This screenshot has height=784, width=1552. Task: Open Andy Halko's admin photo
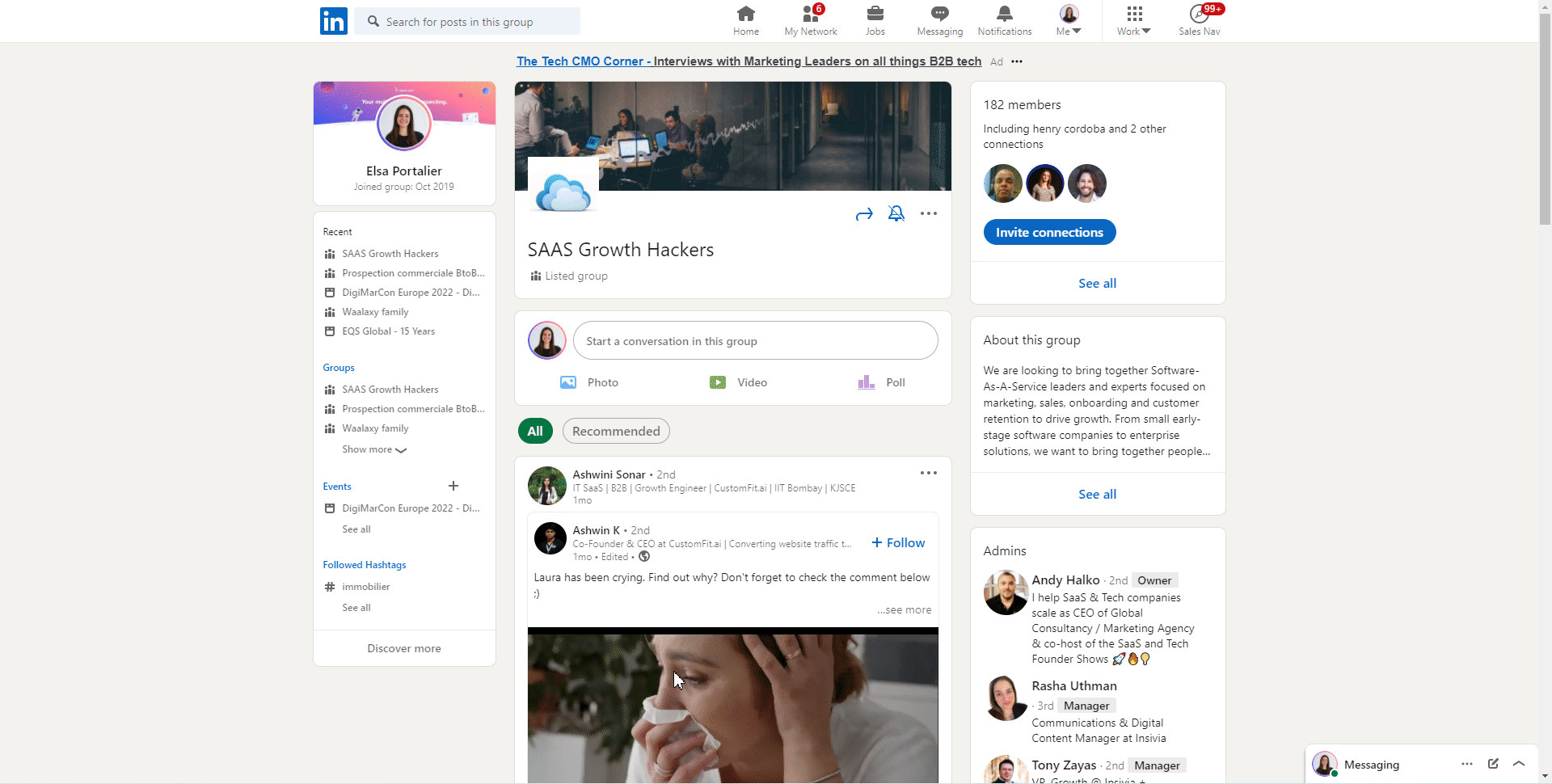[1006, 592]
